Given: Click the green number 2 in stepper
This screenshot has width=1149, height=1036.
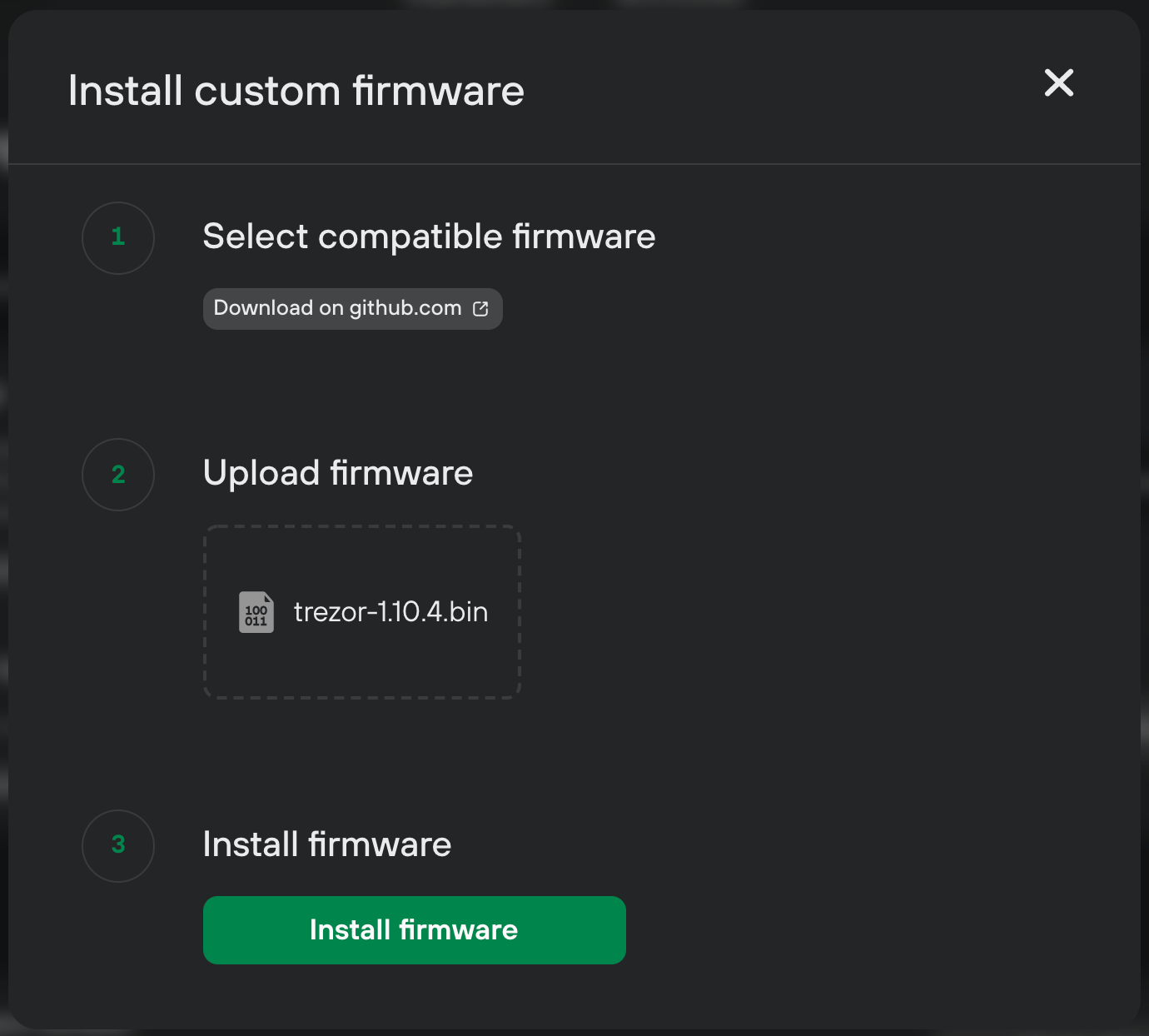Looking at the screenshot, I should [118, 475].
